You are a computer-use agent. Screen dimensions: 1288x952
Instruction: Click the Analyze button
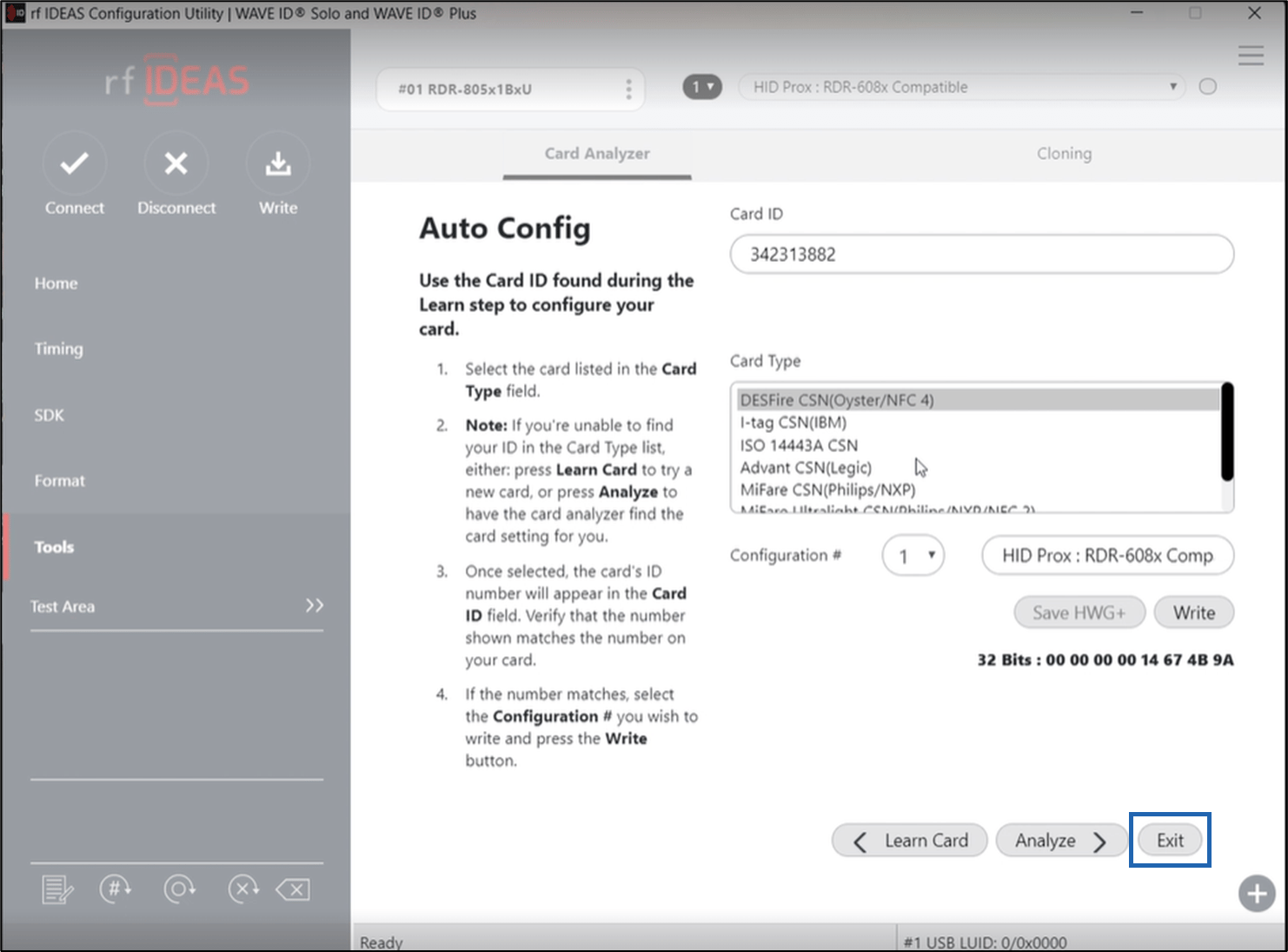click(x=1061, y=841)
